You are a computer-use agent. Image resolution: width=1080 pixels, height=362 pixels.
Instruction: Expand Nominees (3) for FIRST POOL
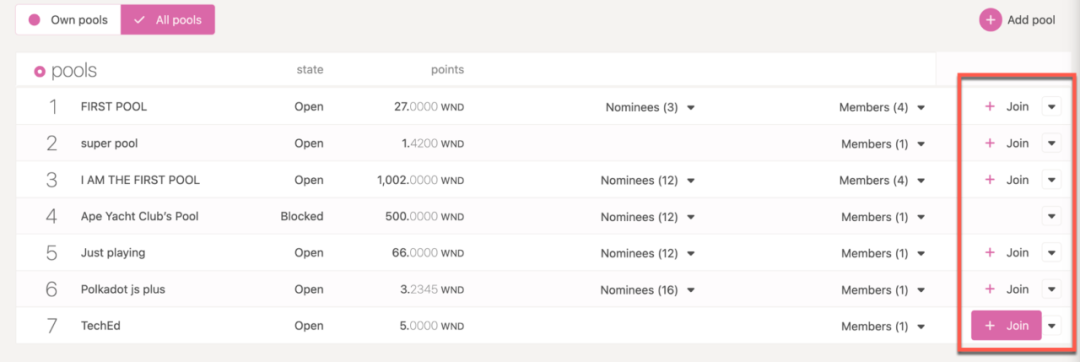[650, 107]
